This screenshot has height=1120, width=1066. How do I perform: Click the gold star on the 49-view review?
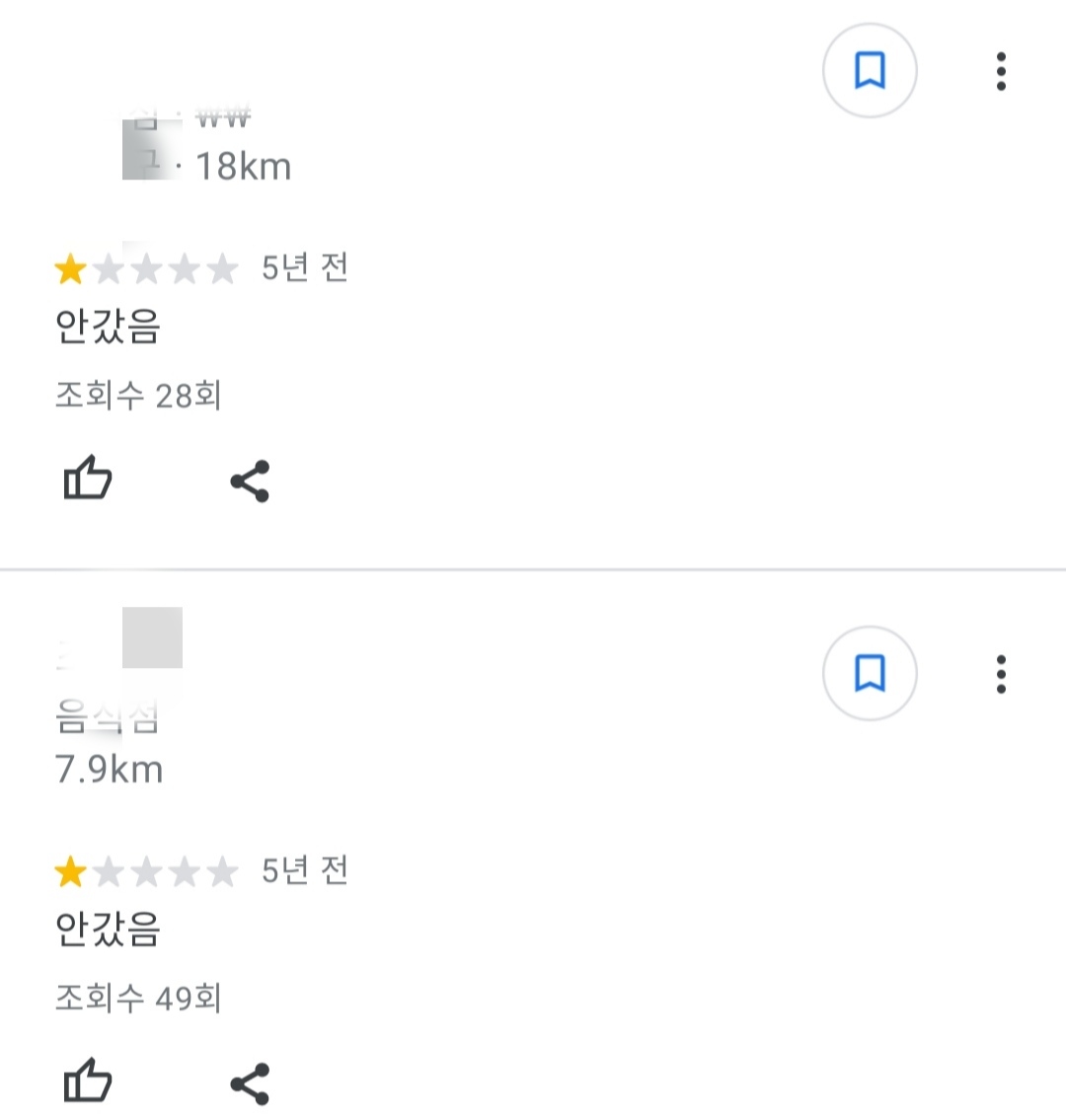[x=71, y=872]
